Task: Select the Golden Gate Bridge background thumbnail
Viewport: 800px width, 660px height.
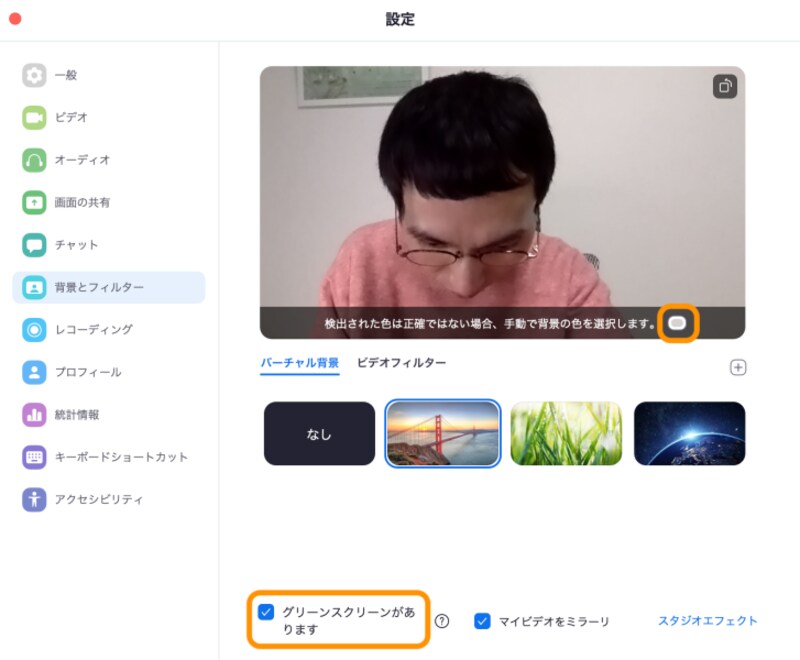Action: (x=442, y=433)
